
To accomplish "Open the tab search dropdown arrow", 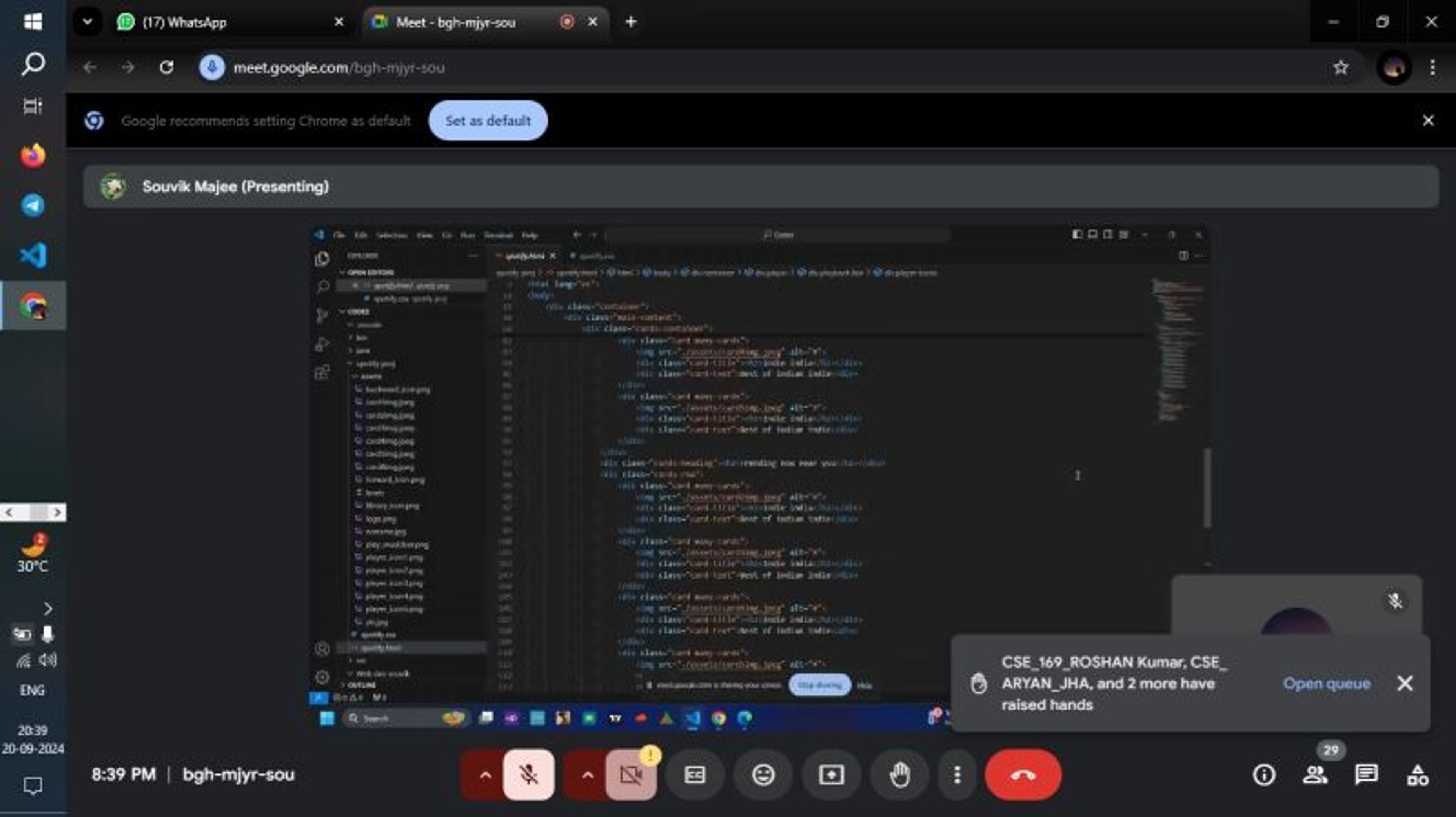I will coord(88,22).
